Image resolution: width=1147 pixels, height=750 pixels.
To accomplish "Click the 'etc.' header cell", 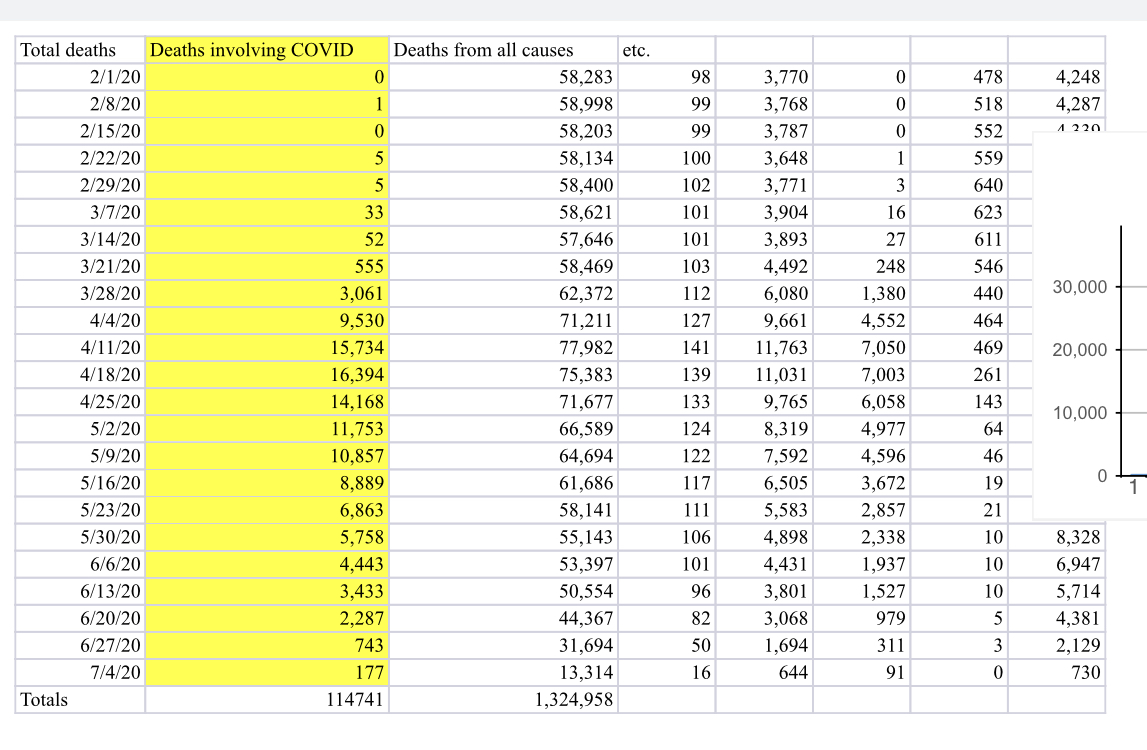I will (x=666, y=50).
